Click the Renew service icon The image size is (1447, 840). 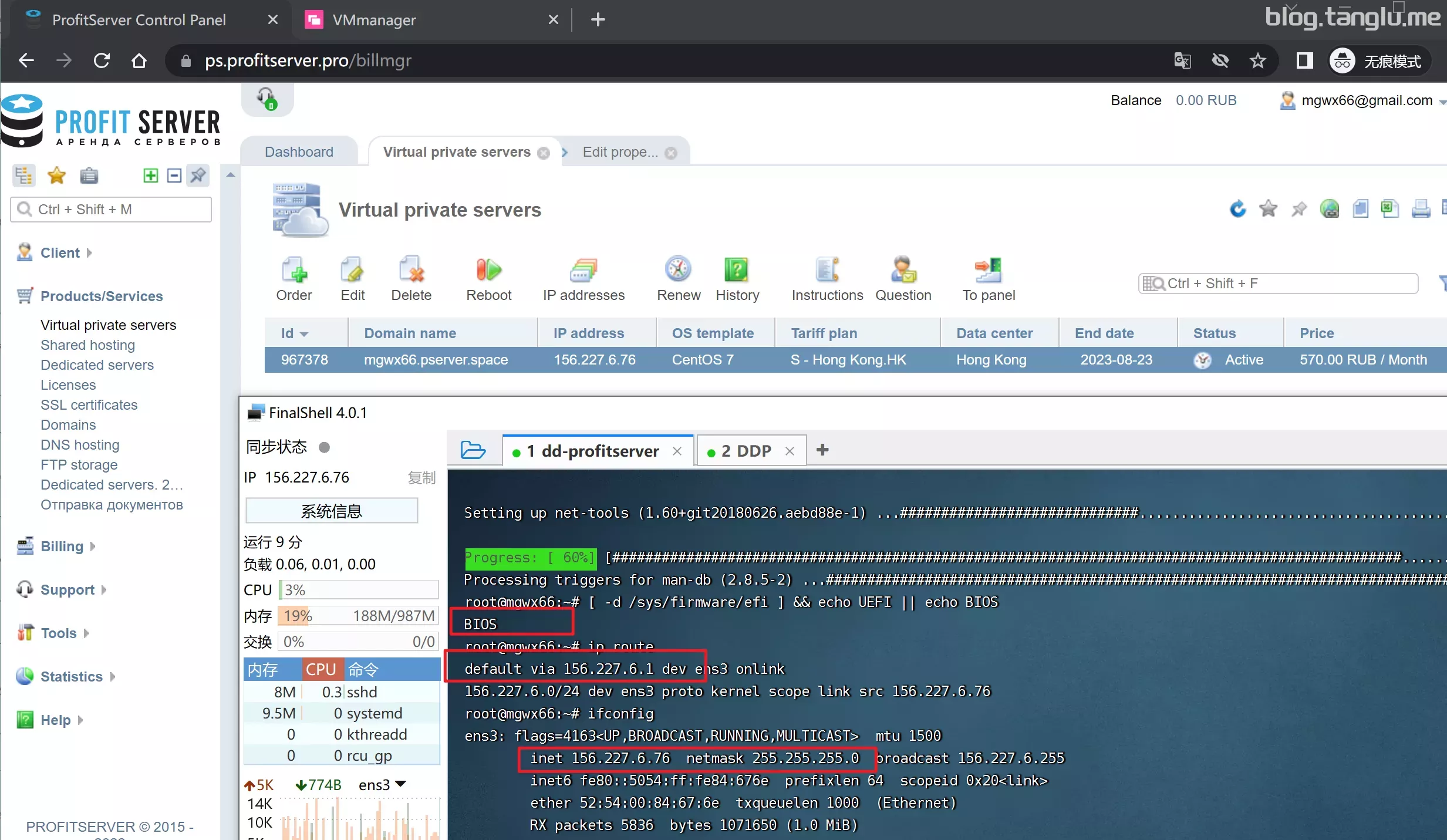click(678, 271)
